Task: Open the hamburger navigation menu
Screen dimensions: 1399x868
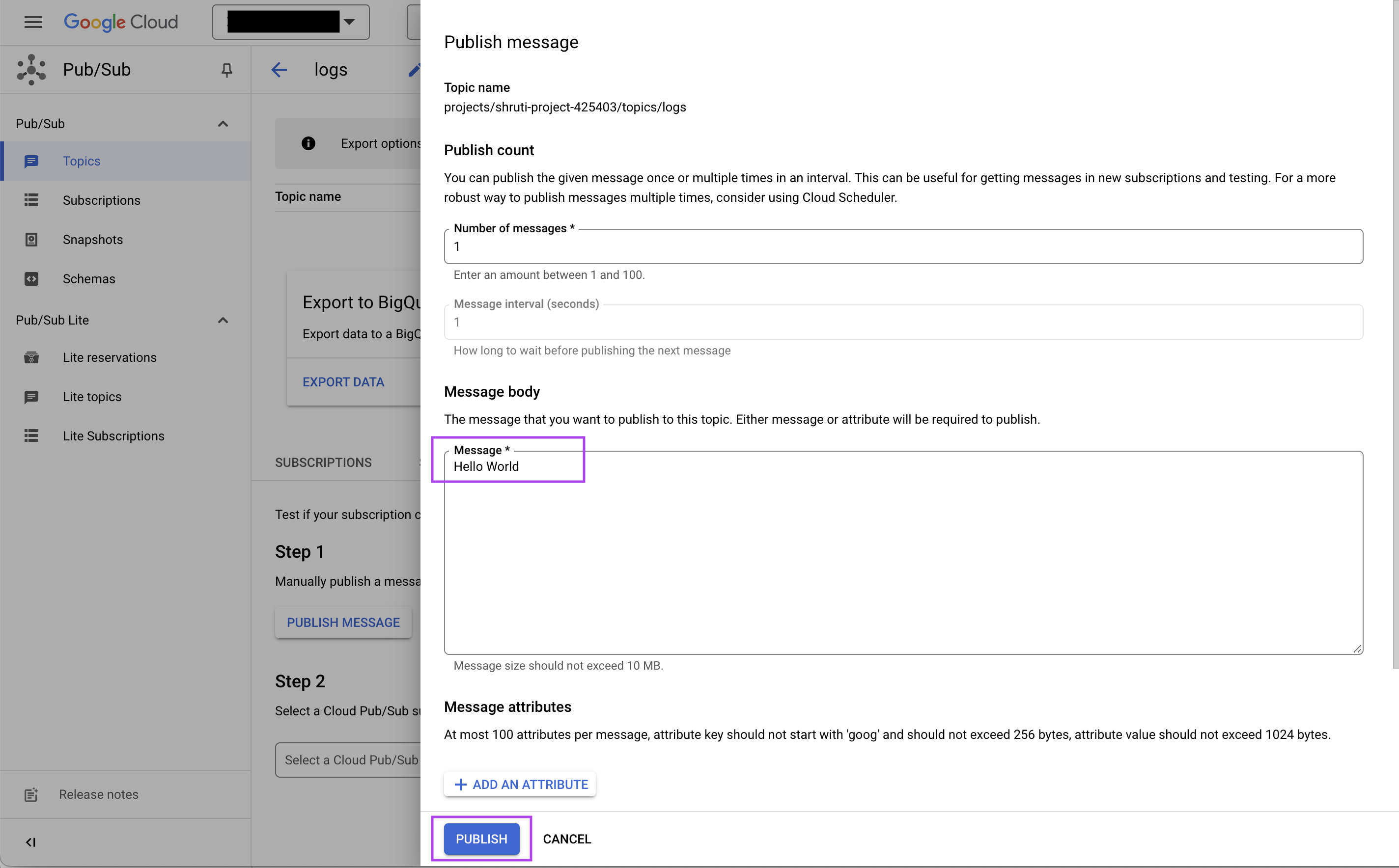Action: click(x=33, y=22)
